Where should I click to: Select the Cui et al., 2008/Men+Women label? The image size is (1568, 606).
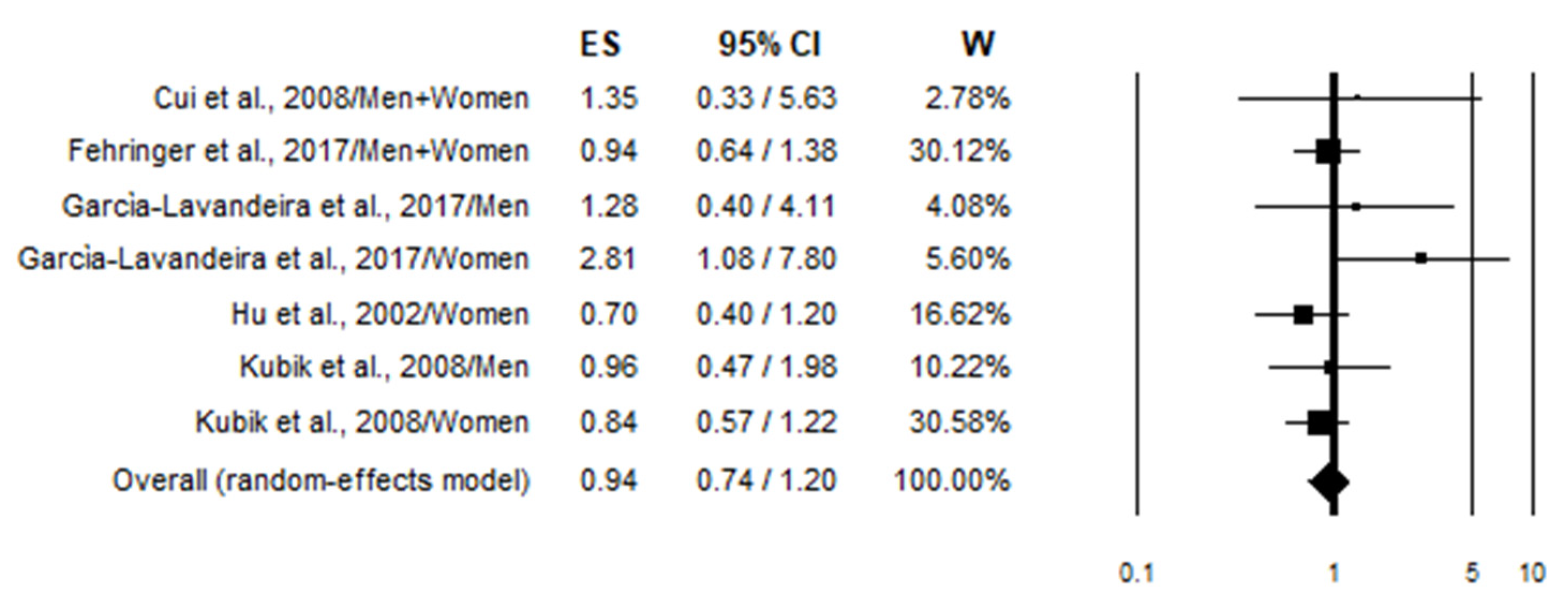click(x=341, y=99)
